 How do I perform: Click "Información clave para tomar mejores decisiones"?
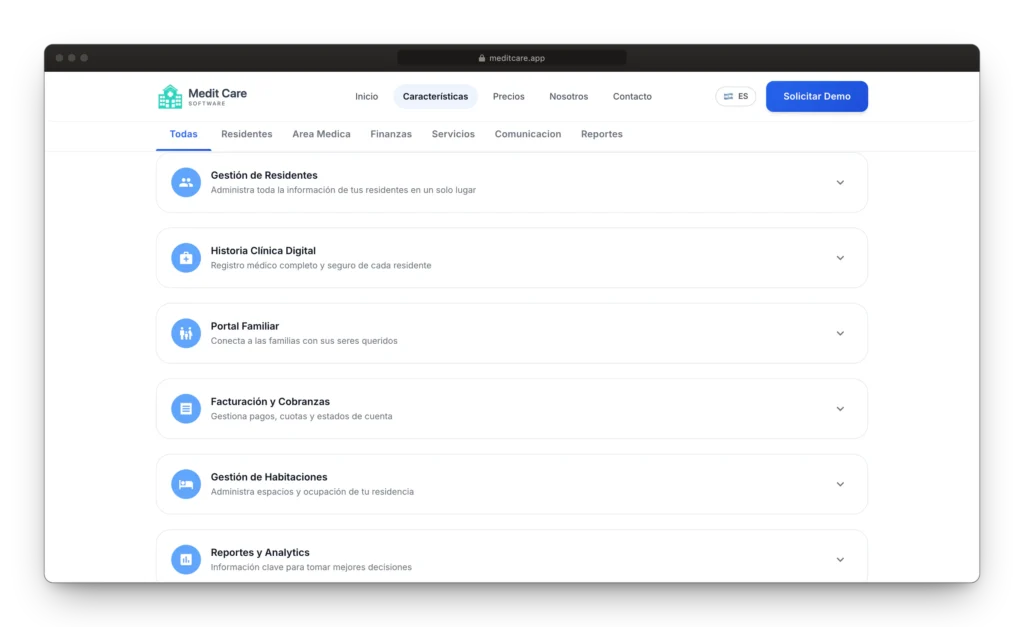click(311, 567)
